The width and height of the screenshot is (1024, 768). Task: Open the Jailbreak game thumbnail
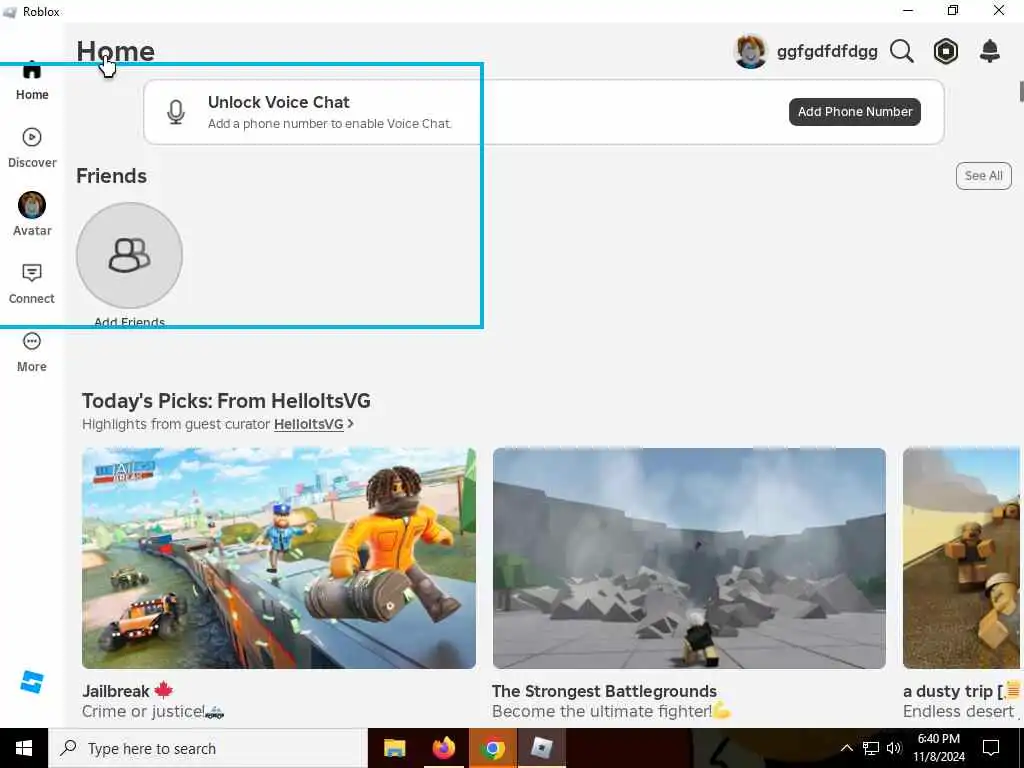[279, 558]
